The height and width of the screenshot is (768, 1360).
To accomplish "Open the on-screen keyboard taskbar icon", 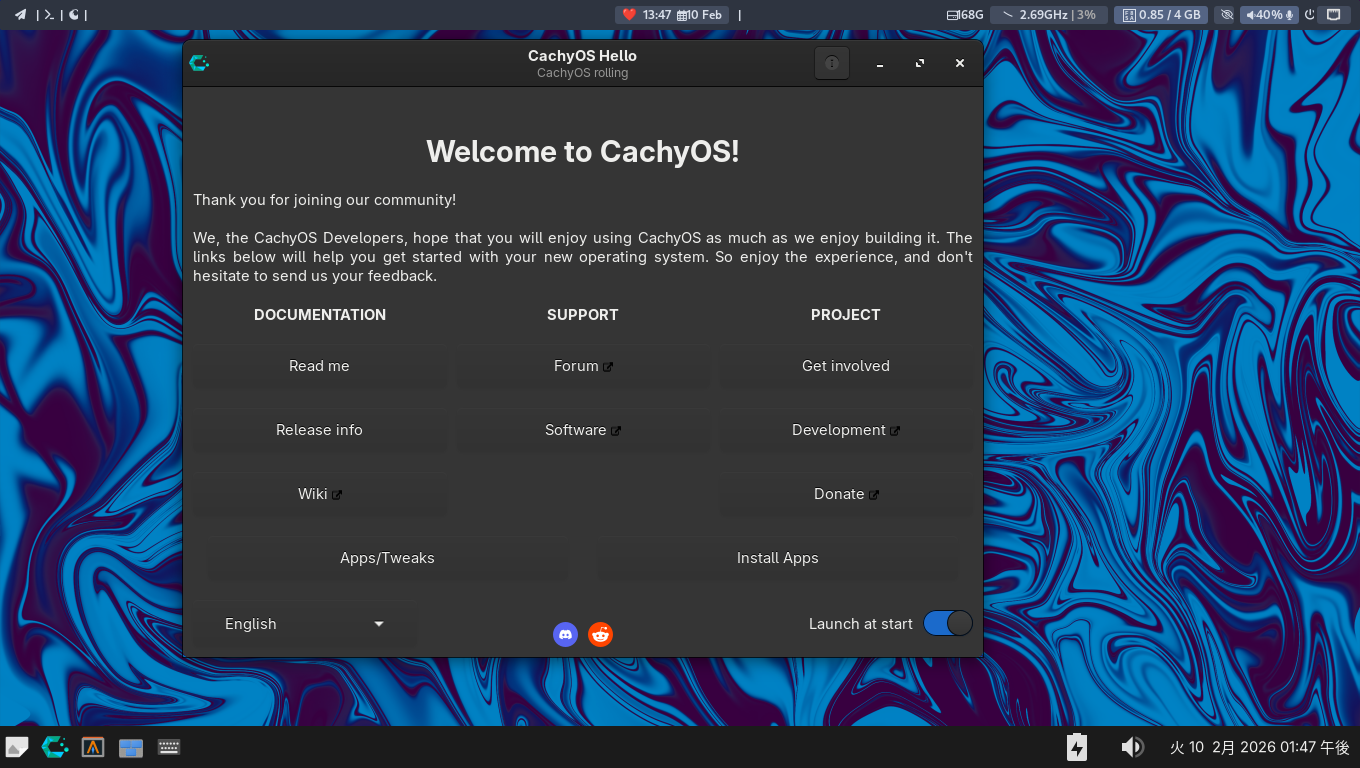I will [169, 747].
